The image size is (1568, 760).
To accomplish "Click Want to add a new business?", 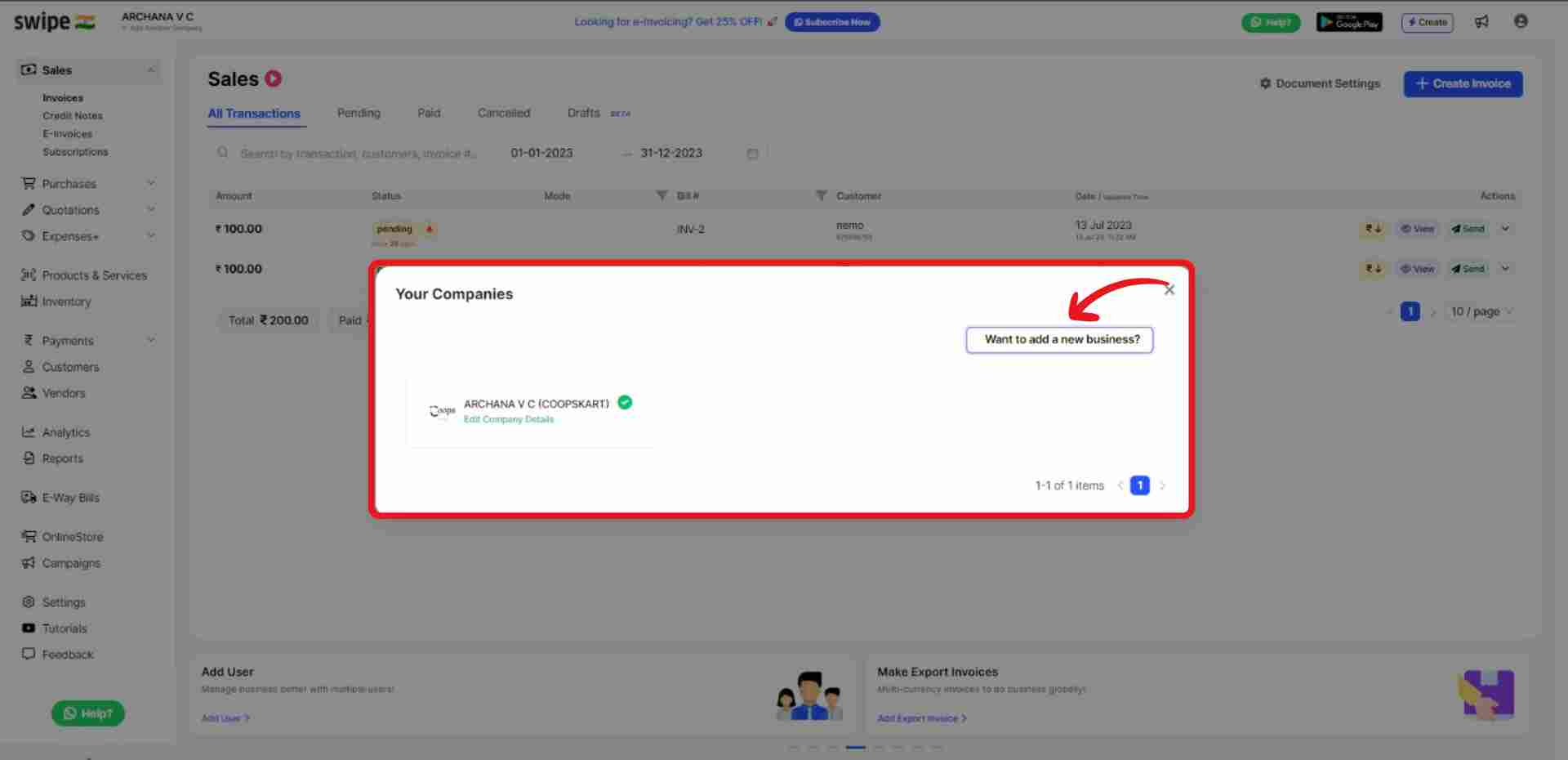I will tap(1060, 340).
